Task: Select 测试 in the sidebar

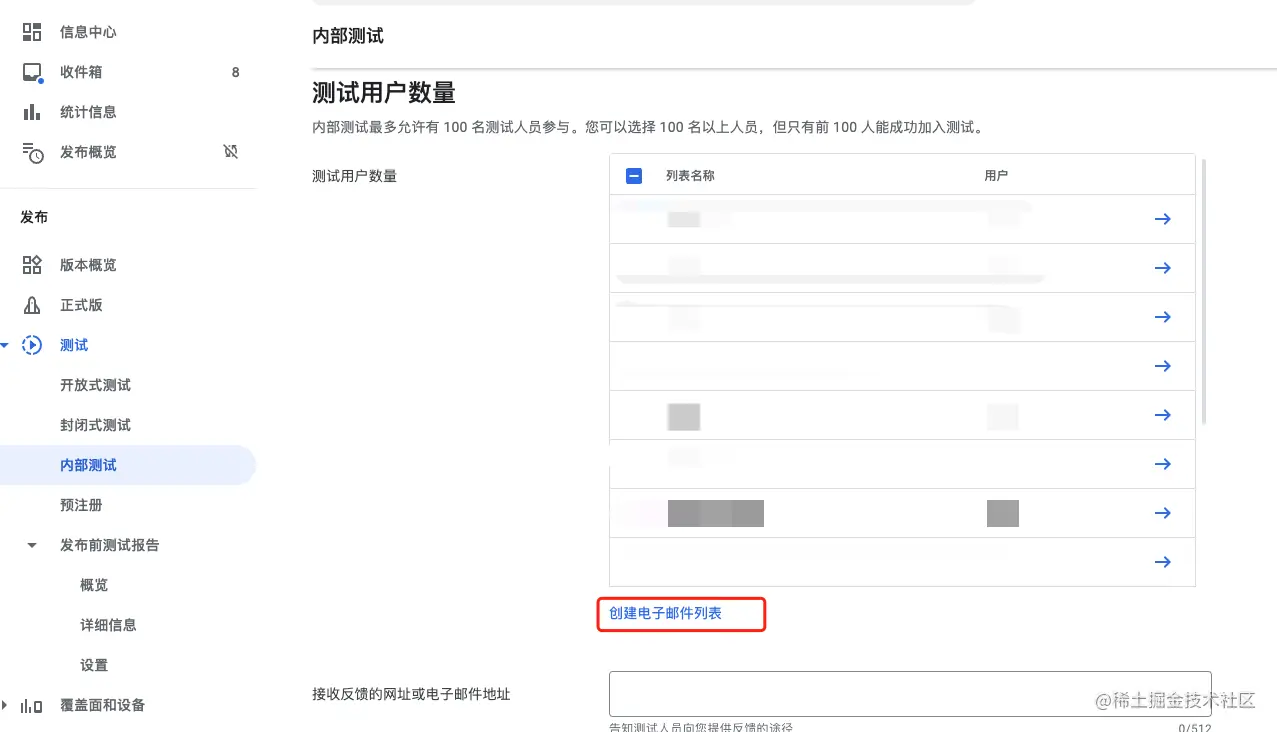Action: coord(74,345)
